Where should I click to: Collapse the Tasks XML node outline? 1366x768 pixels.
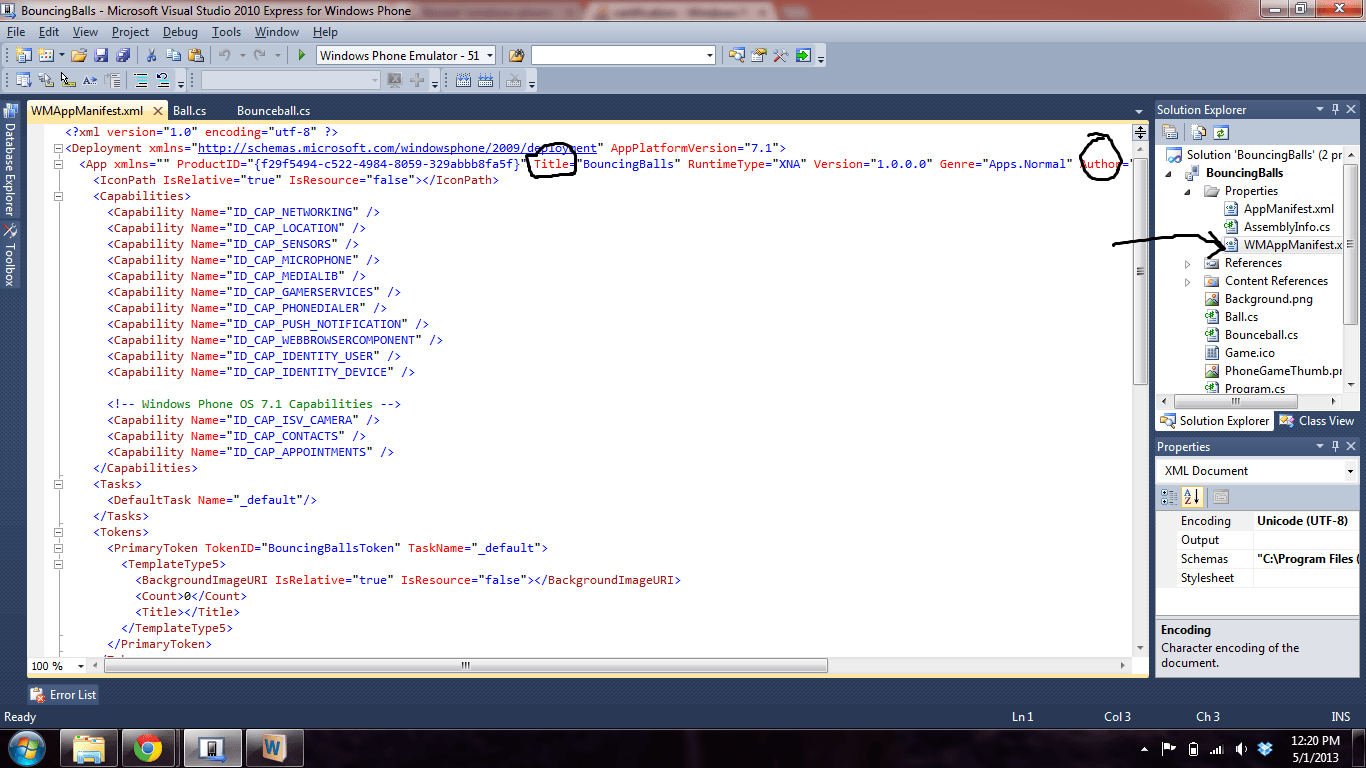57,484
